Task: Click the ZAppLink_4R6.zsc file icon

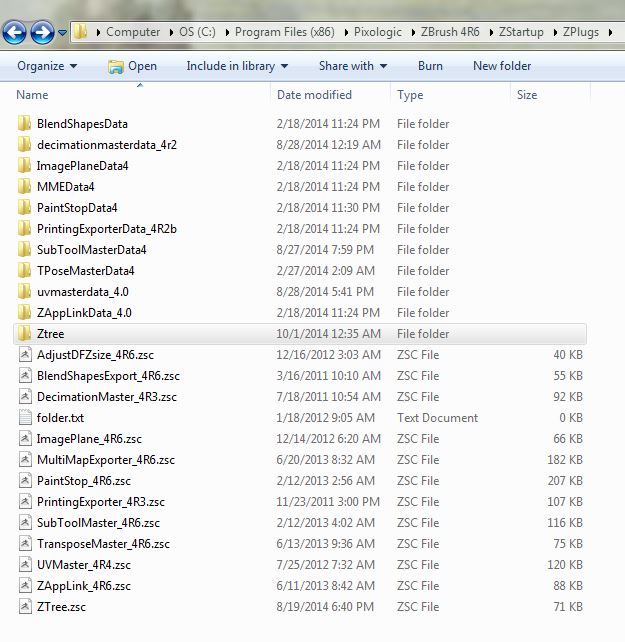Action: pyautogui.click(x=25, y=585)
